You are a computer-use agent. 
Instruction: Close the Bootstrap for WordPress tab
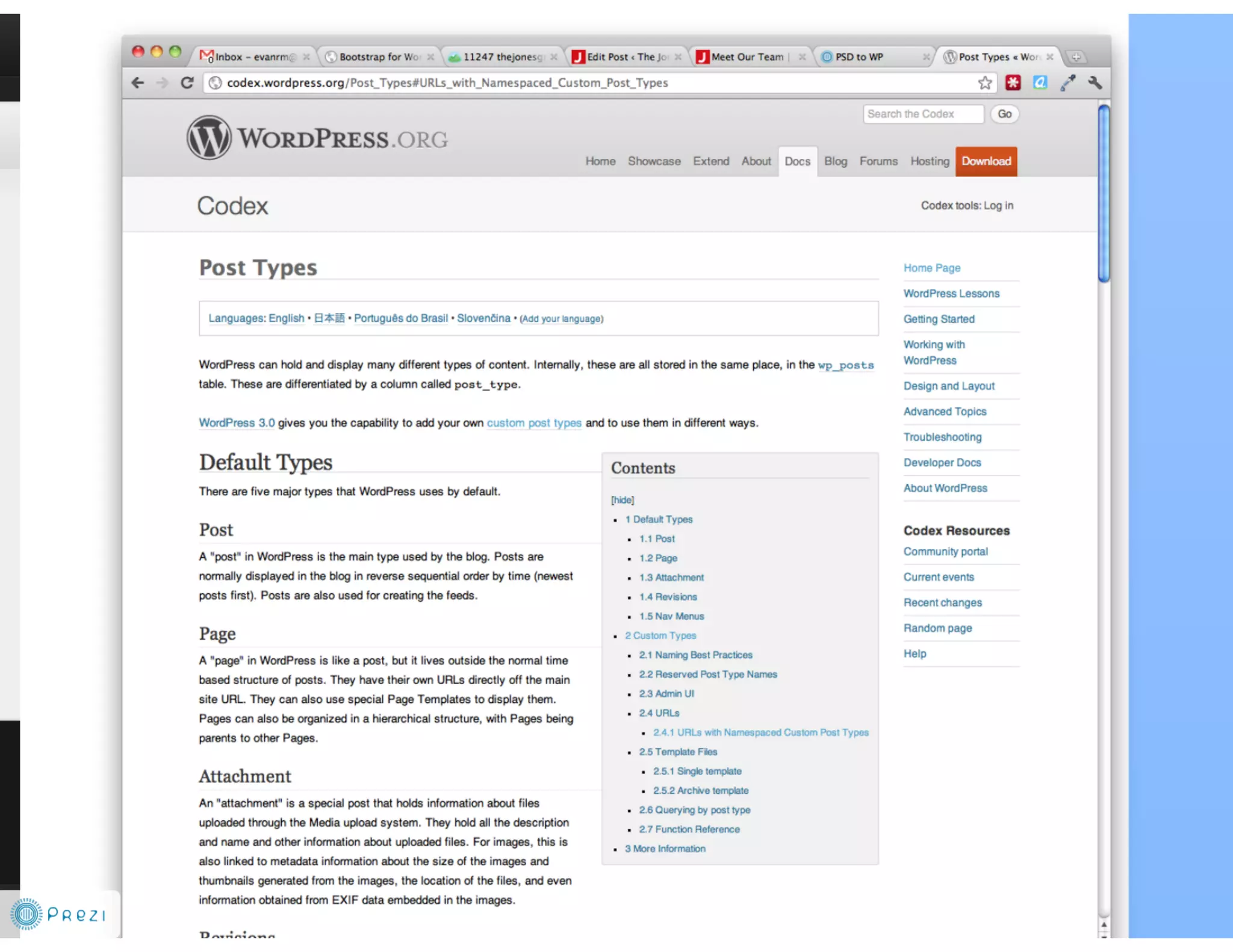tap(430, 57)
